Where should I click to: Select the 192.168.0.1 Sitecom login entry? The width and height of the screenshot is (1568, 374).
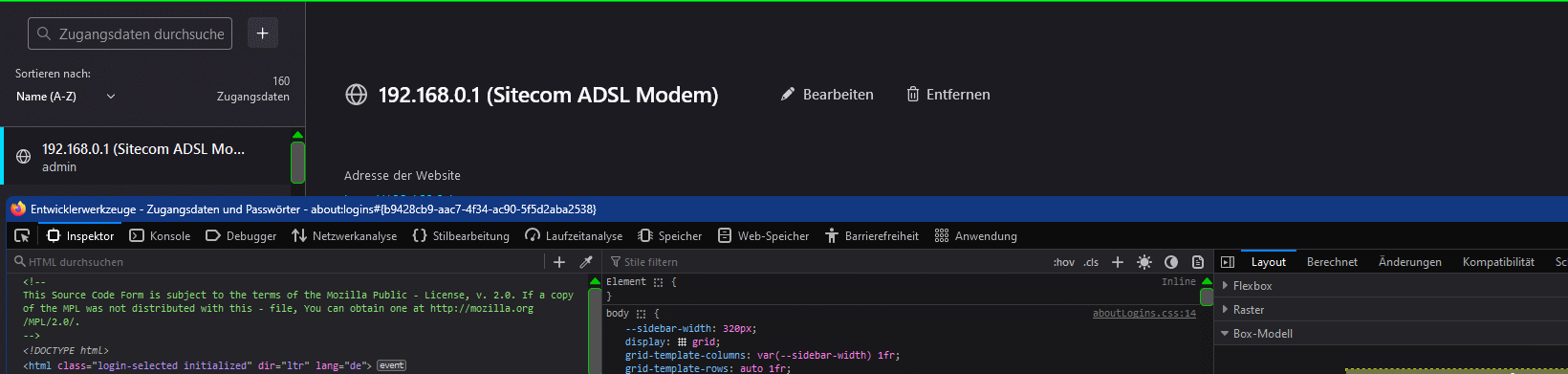(x=145, y=157)
